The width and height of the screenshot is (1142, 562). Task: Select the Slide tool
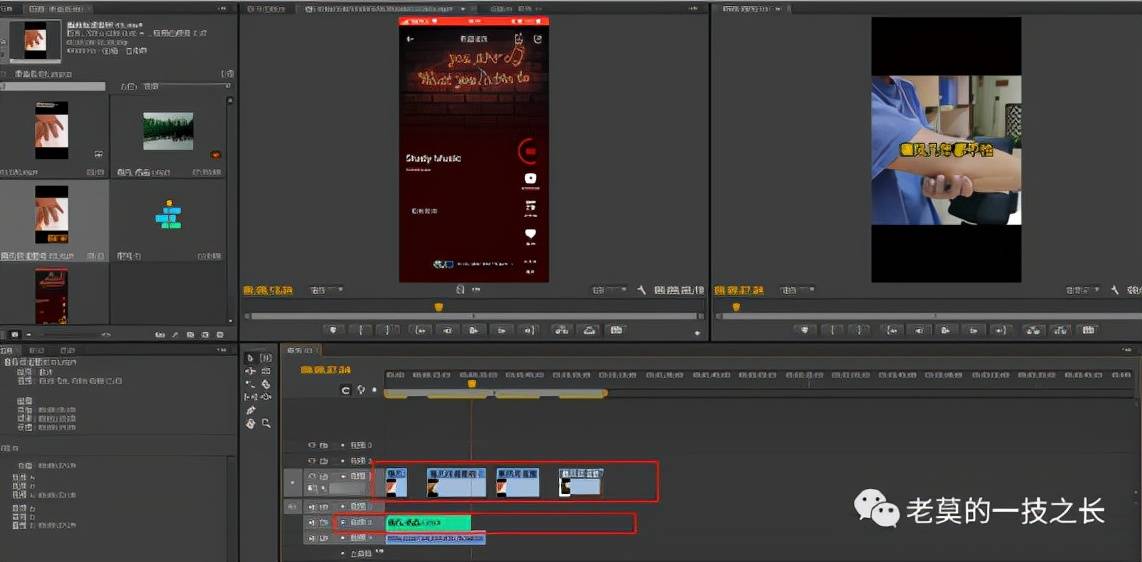[266, 397]
